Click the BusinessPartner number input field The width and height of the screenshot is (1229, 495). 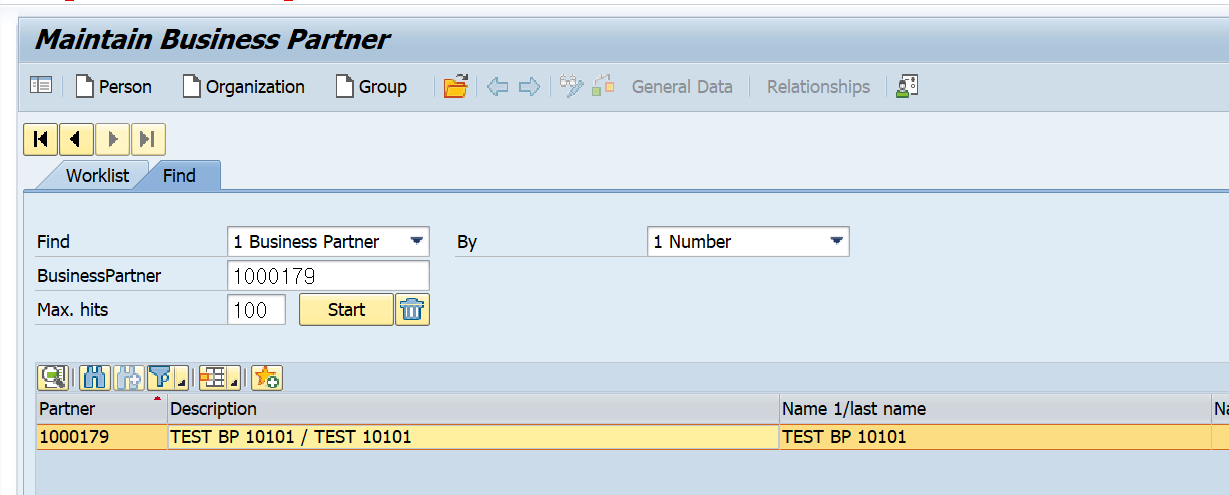click(x=328, y=276)
